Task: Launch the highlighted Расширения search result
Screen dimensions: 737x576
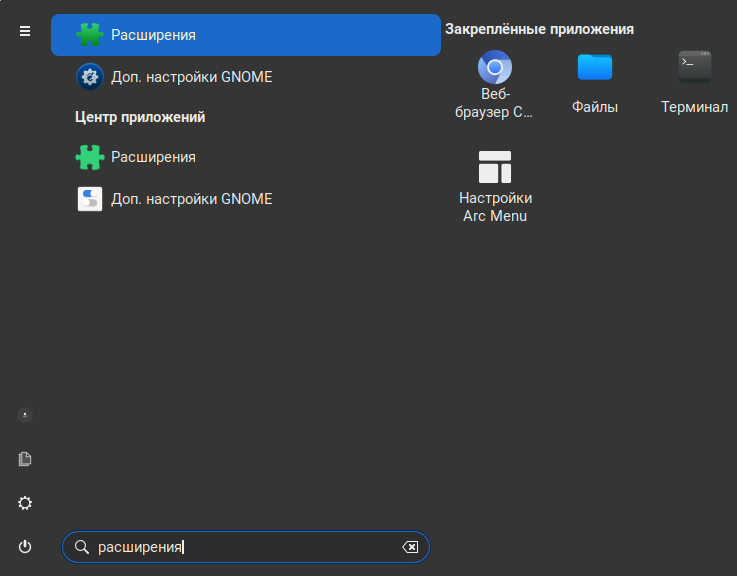Action: coord(245,35)
